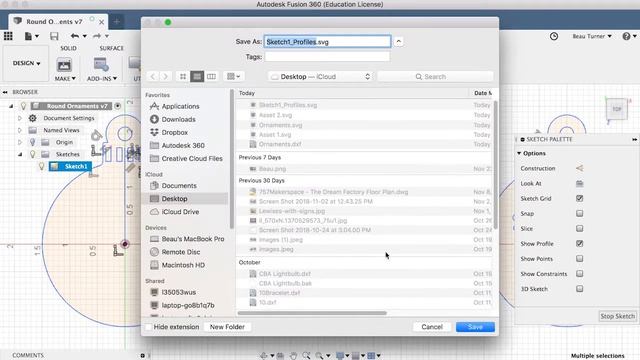Viewport: 640px width, 360px height.
Task: Collapse the Sketches tree node
Action: point(20,155)
